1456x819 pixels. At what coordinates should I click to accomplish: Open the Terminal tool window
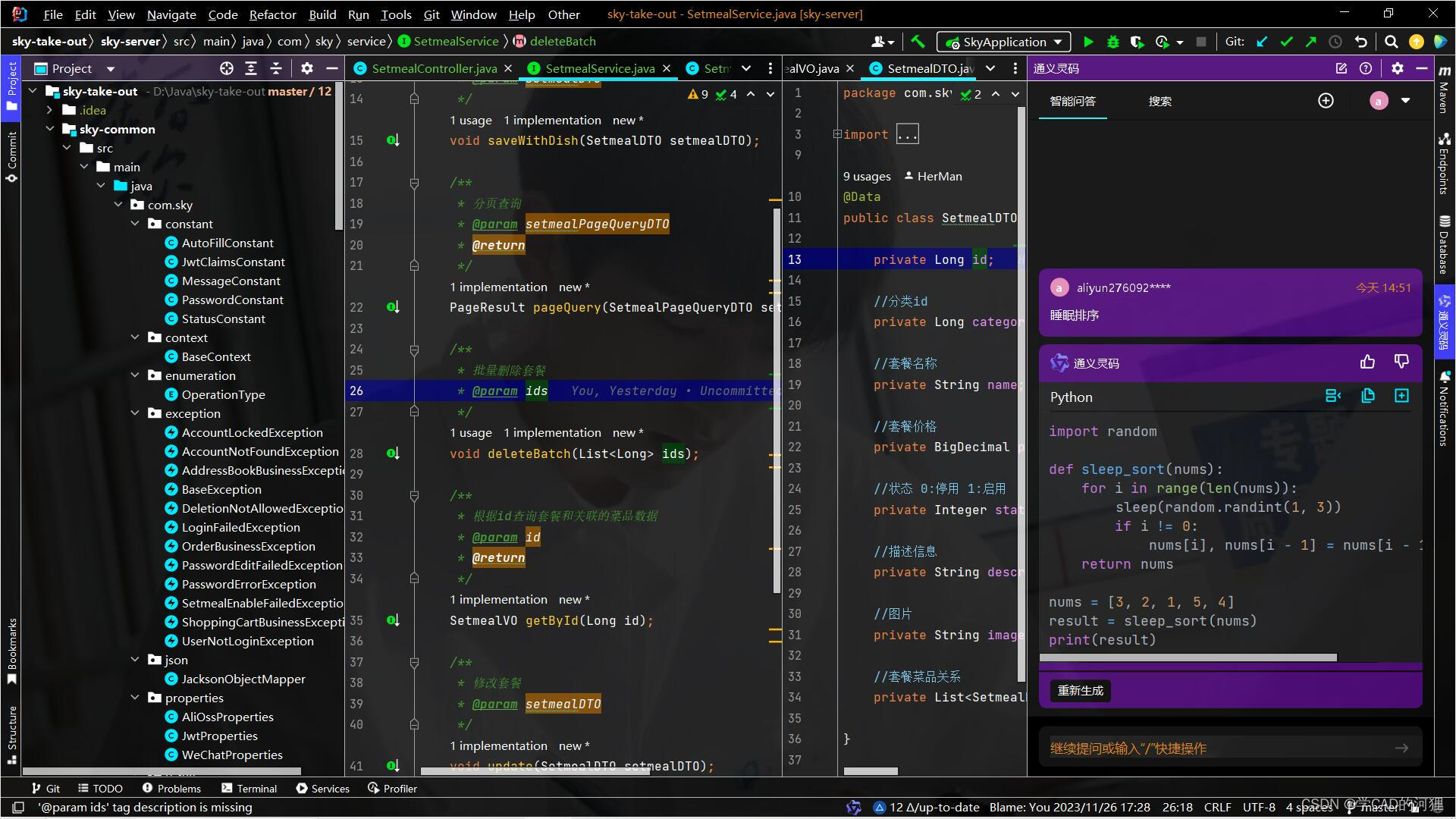pyautogui.click(x=249, y=789)
